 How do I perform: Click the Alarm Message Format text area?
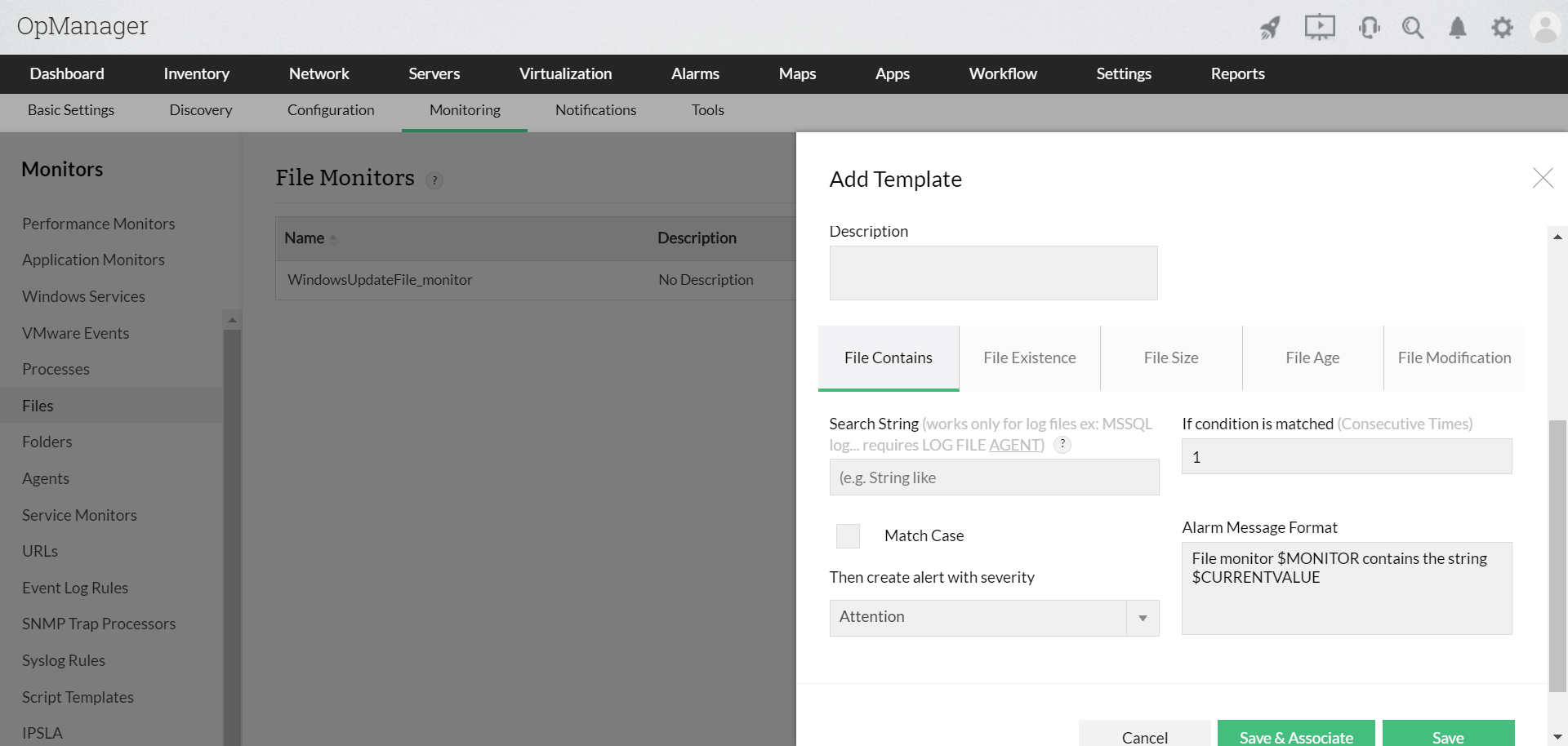(x=1347, y=588)
